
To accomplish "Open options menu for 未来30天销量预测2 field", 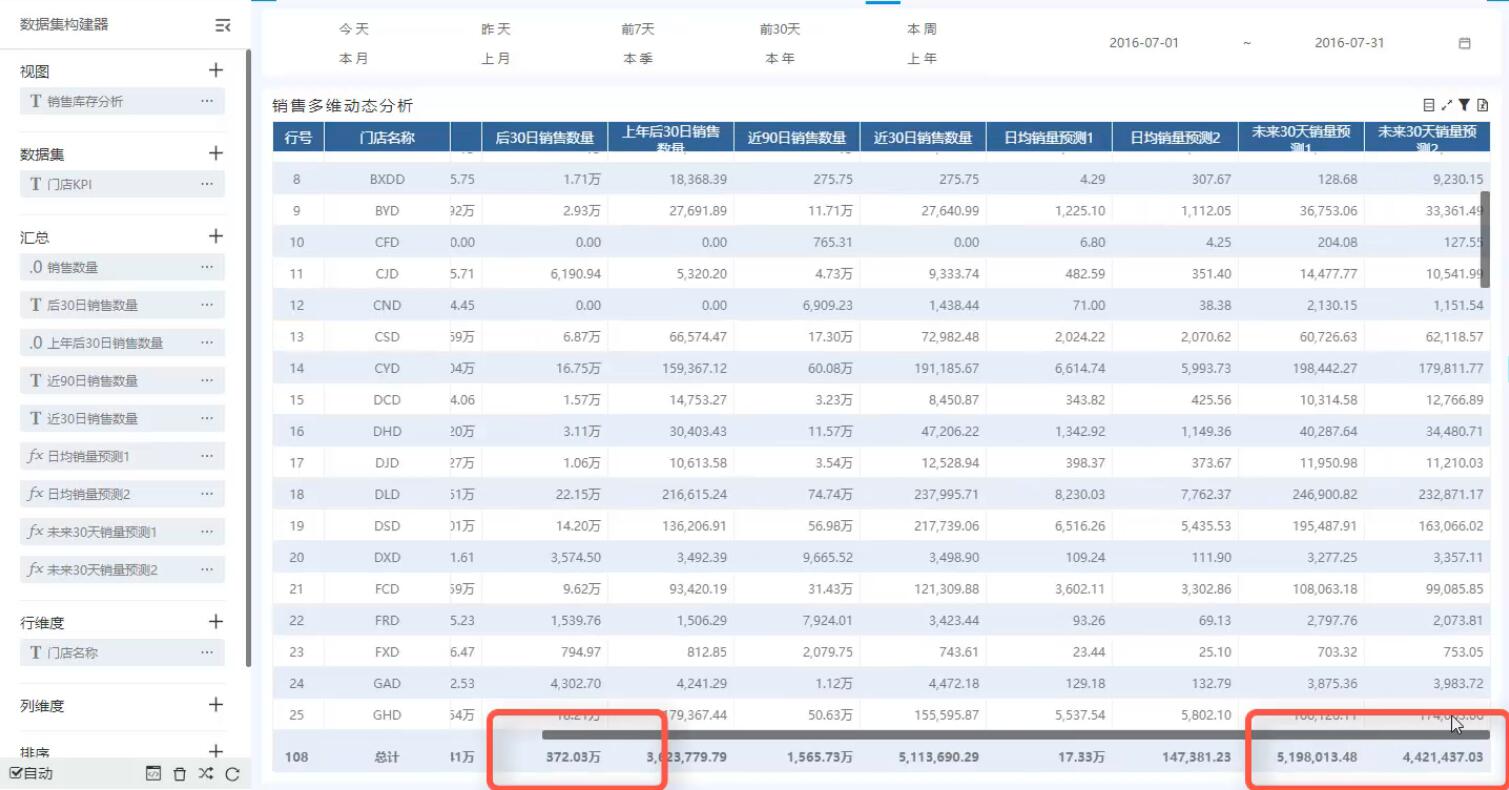I will pos(207,570).
